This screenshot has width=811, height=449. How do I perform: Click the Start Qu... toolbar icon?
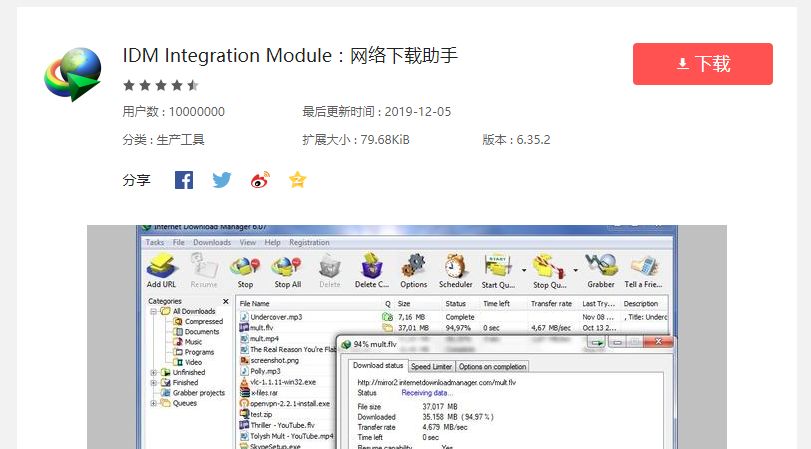(498, 271)
